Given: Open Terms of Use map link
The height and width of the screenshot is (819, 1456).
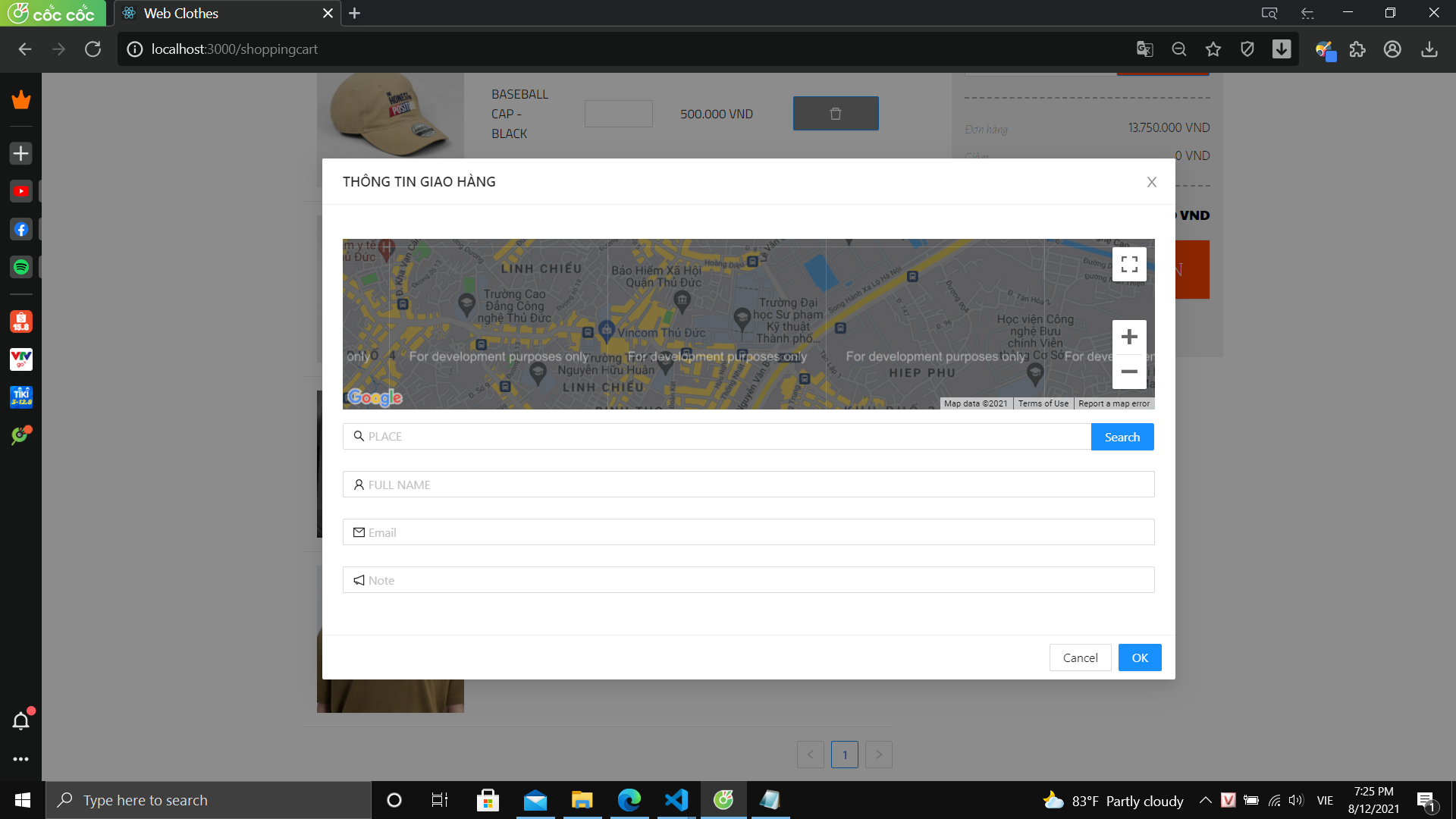Looking at the screenshot, I should [x=1043, y=403].
